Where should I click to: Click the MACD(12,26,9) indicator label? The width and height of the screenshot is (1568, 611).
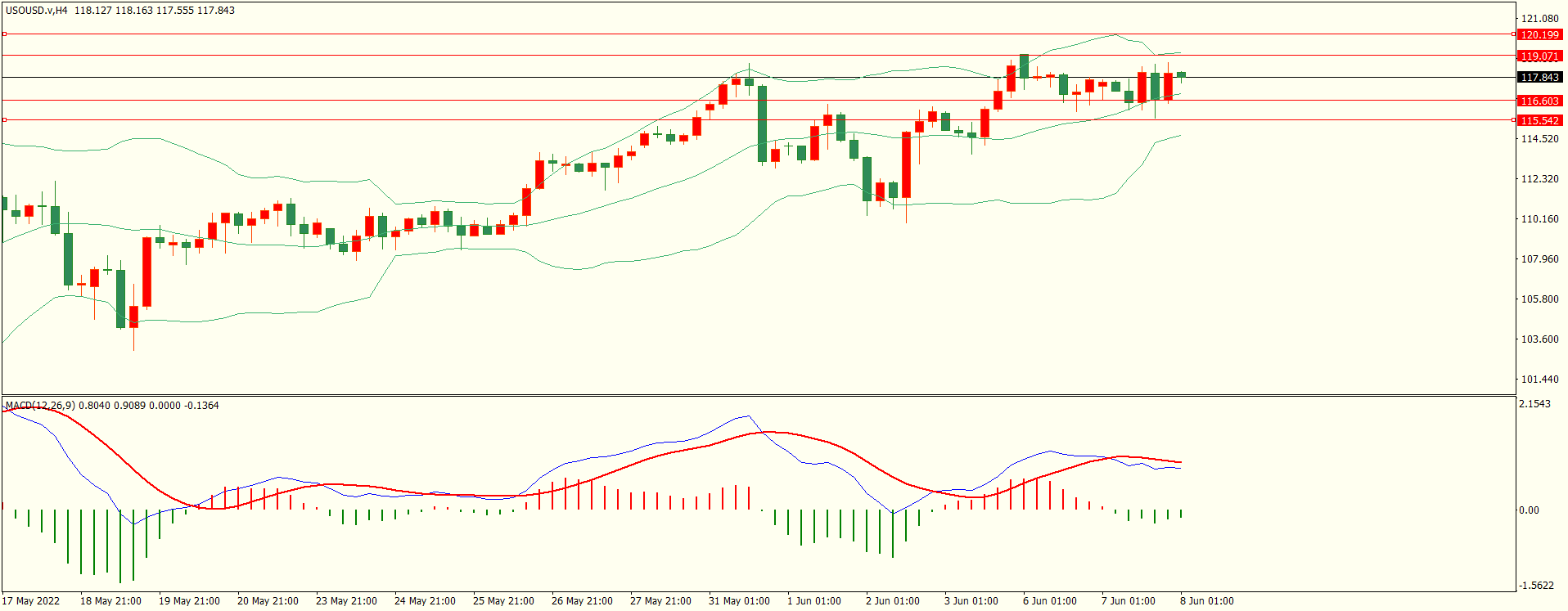[40, 406]
